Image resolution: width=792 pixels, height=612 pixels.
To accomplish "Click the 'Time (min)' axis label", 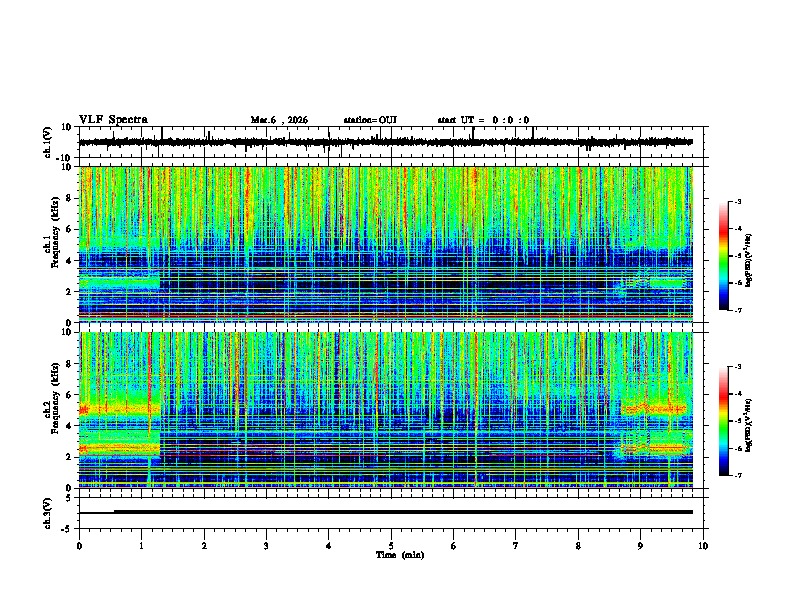I will (400, 555).
